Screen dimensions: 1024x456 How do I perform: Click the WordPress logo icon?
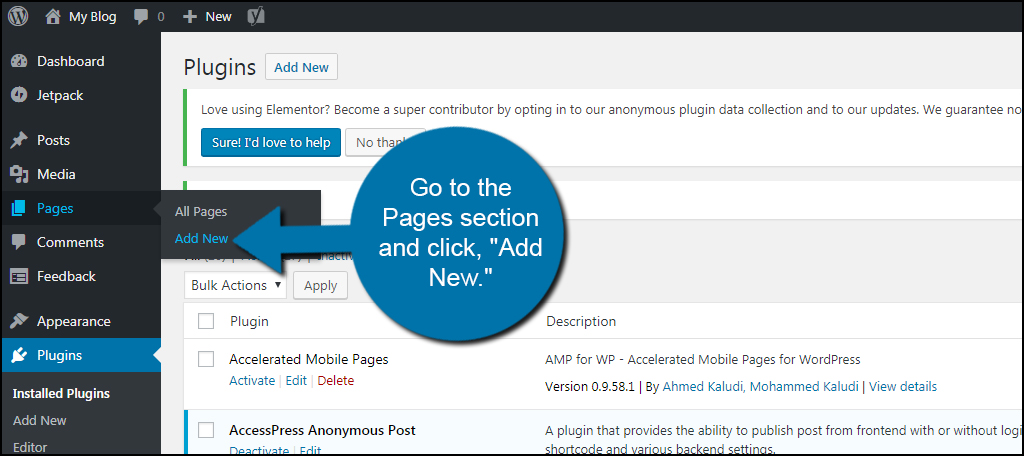pyautogui.click(x=18, y=16)
